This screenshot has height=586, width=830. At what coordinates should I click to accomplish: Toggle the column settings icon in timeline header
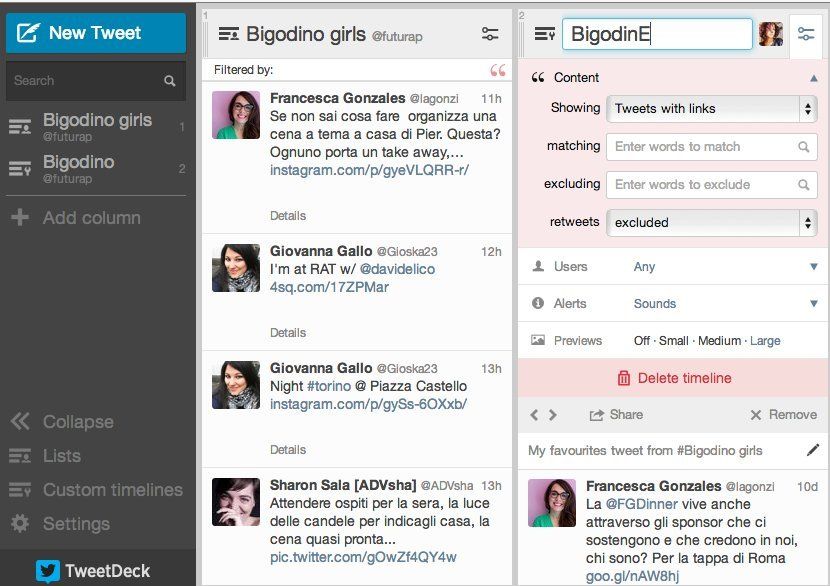(806, 34)
